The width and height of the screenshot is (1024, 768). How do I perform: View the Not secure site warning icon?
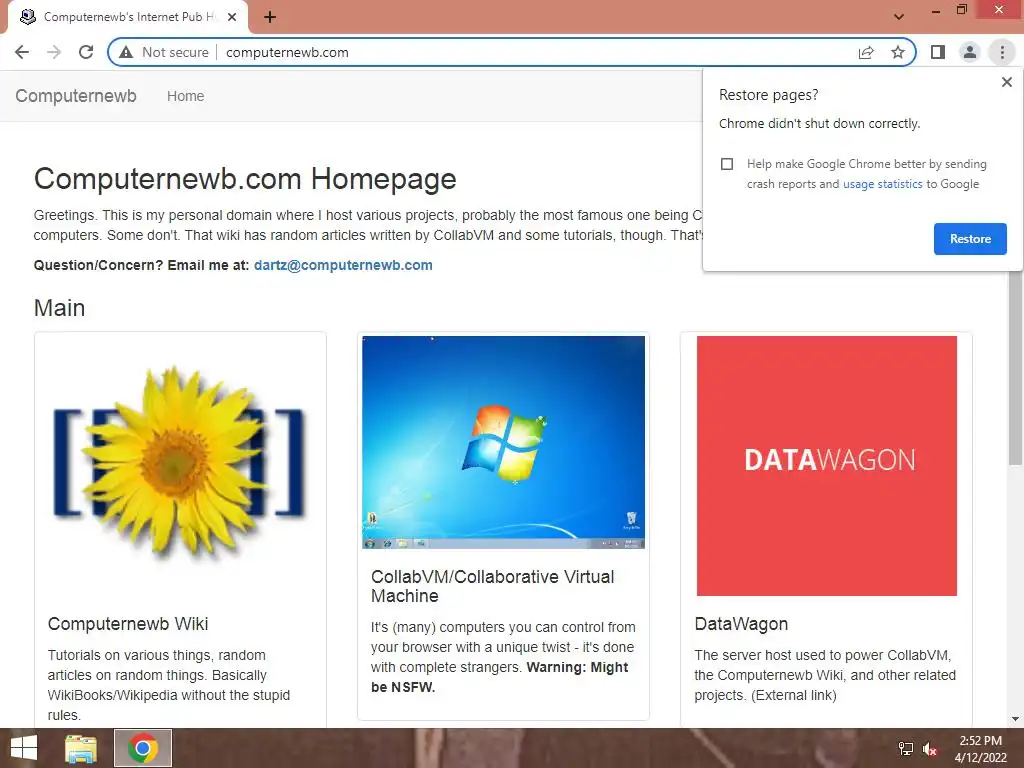126,52
